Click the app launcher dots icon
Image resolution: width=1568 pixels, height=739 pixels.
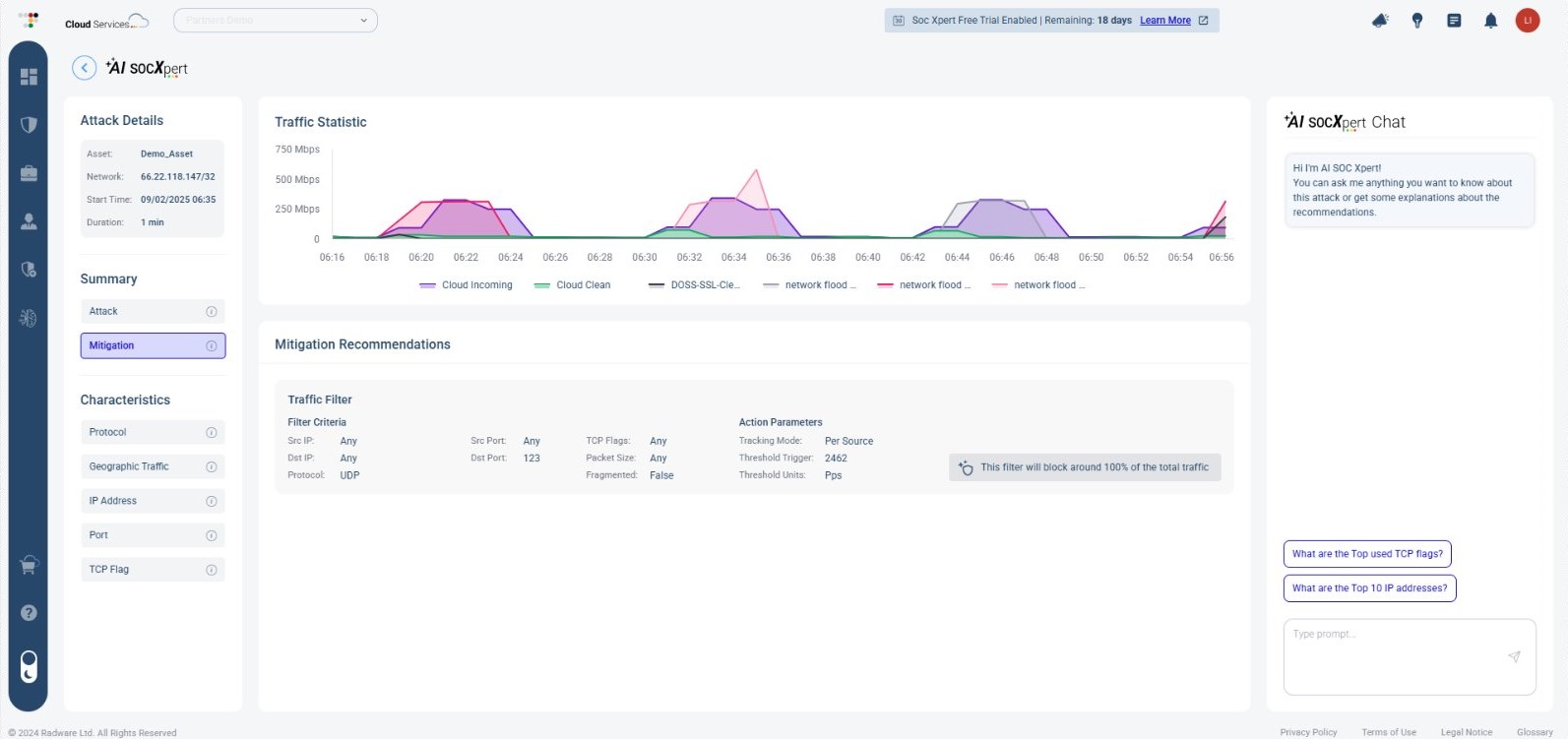point(29,20)
